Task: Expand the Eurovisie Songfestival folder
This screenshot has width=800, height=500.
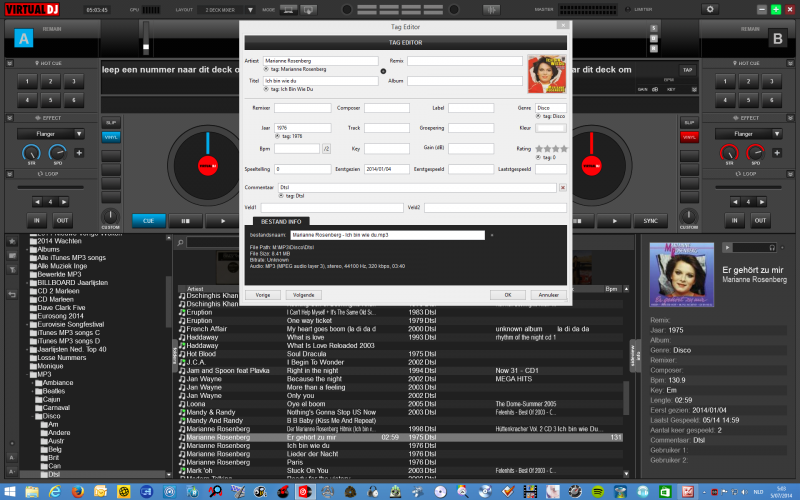Action: click(x=27, y=324)
